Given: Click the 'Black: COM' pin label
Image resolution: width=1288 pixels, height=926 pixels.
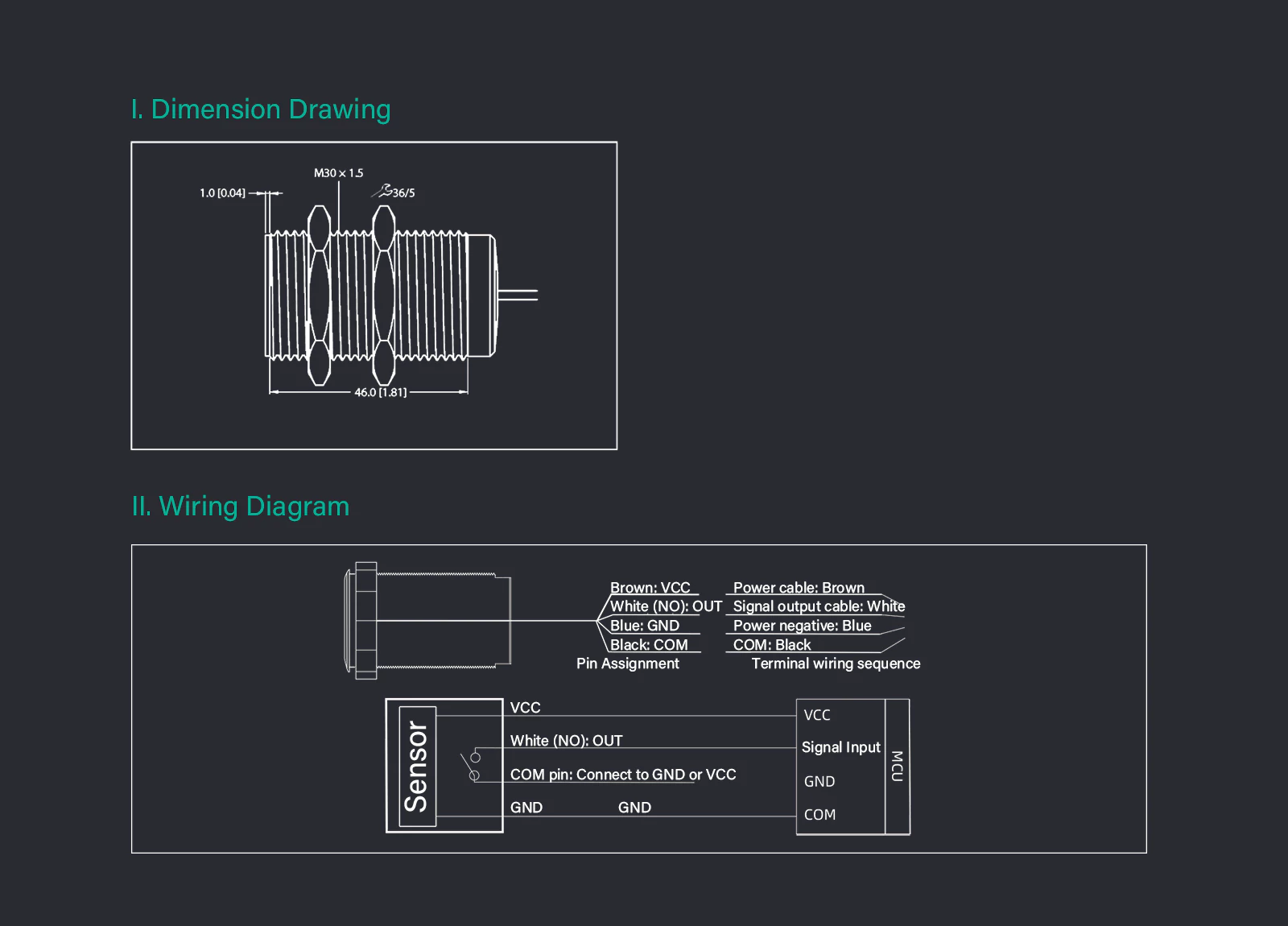Looking at the screenshot, I should point(649,645).
